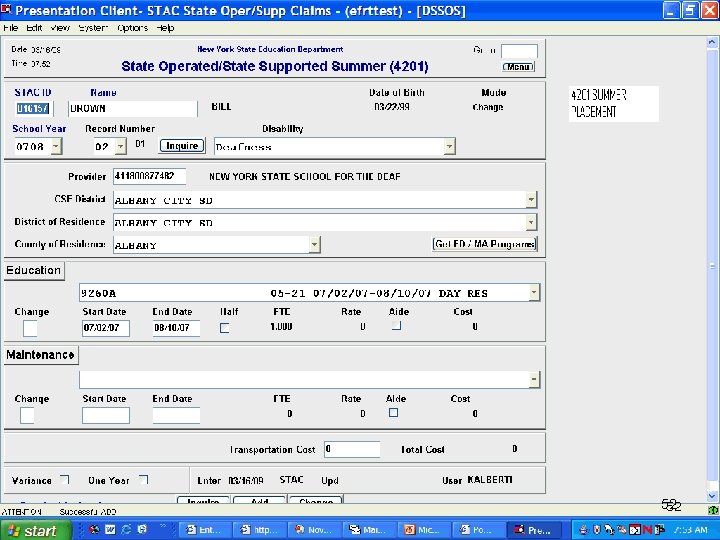Click the Menu button near Go to

tap(518, 67)
